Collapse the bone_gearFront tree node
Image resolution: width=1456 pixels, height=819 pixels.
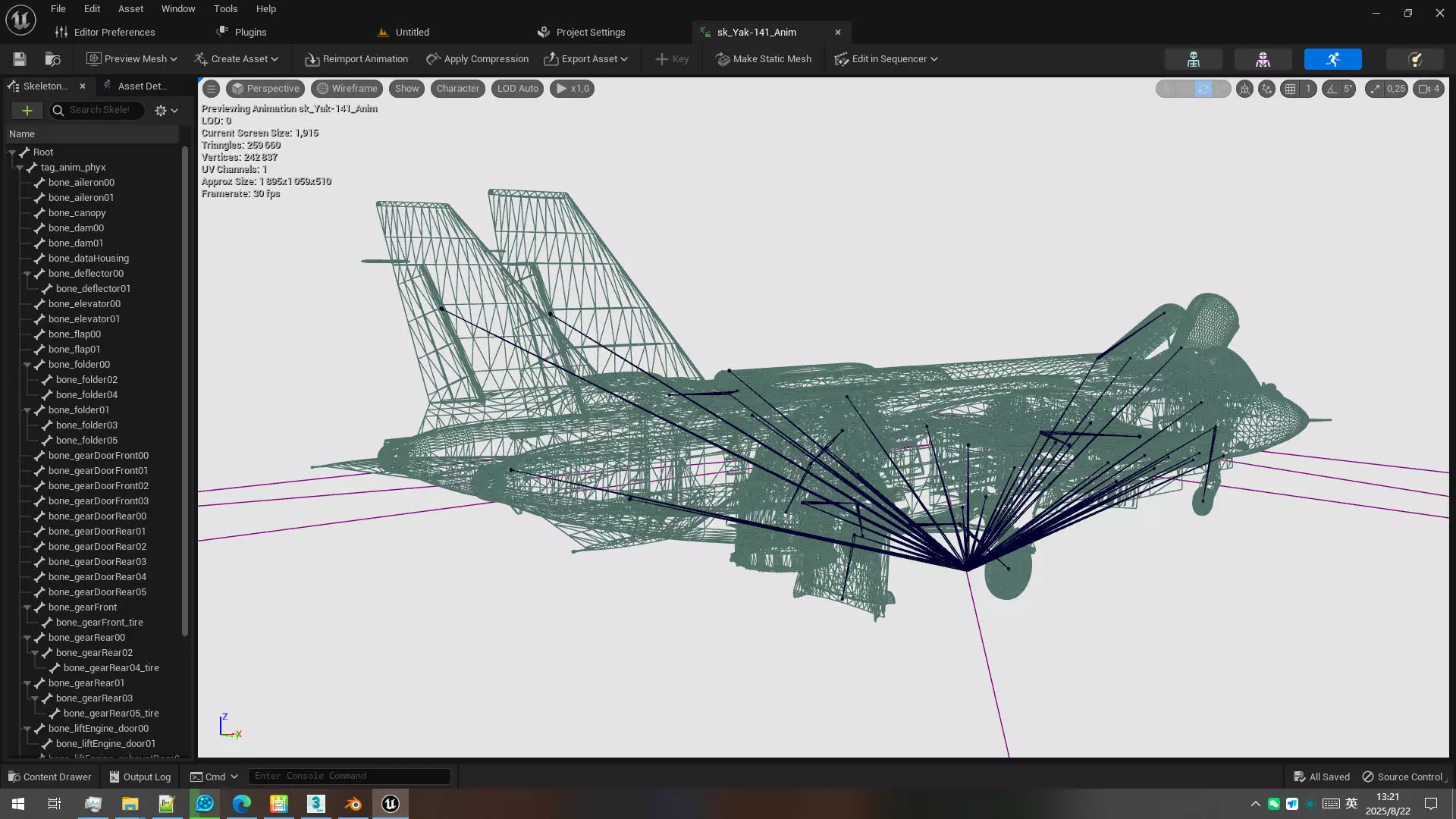pos(27,607)
